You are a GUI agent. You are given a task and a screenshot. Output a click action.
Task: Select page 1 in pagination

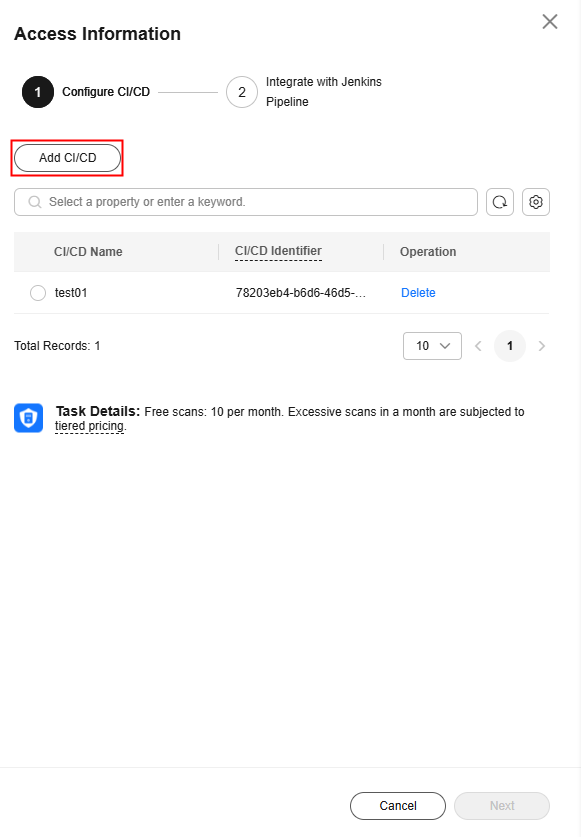point(509,346)
